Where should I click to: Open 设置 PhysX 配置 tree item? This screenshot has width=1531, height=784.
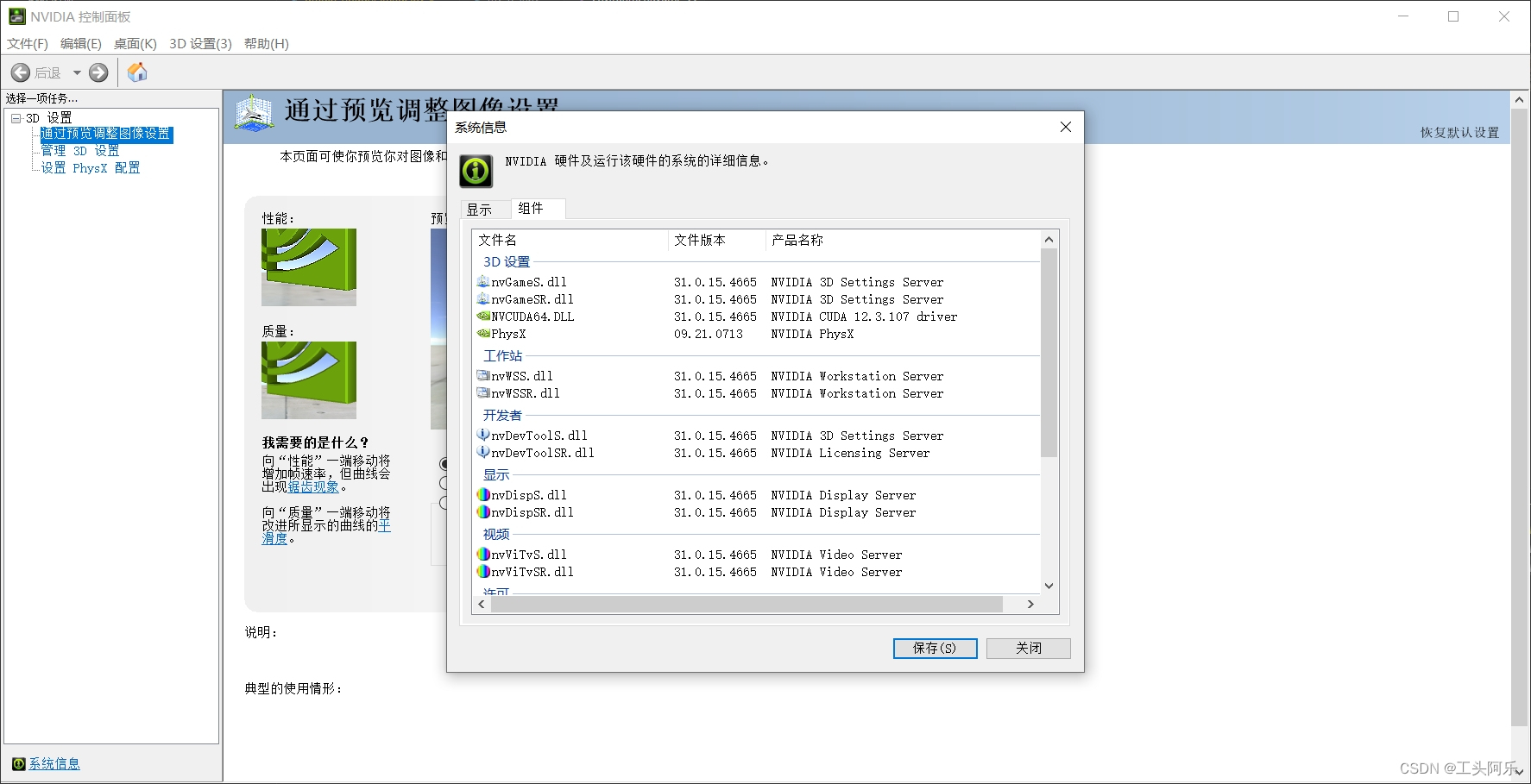pos(91,168)
